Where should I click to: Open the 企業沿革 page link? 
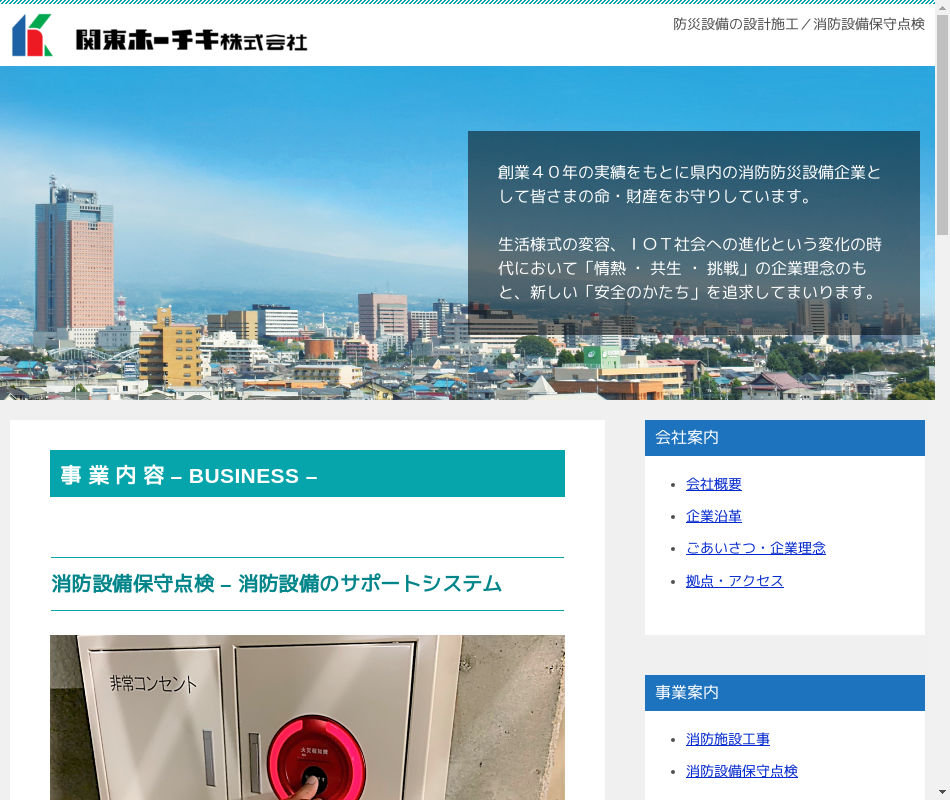713,516
